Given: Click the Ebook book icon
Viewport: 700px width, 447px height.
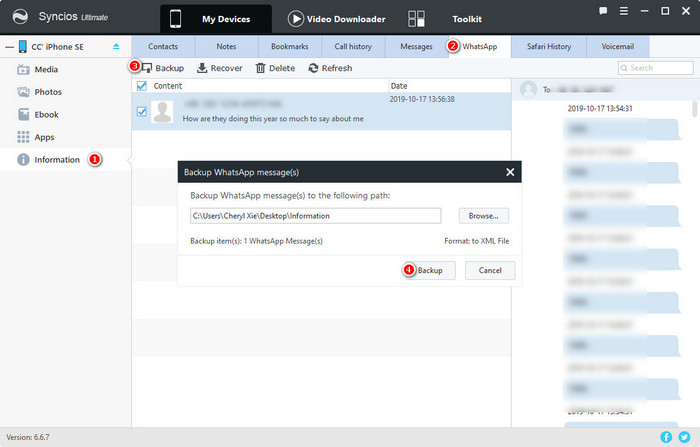Looking at the screenshot, I should pos(23,114).
